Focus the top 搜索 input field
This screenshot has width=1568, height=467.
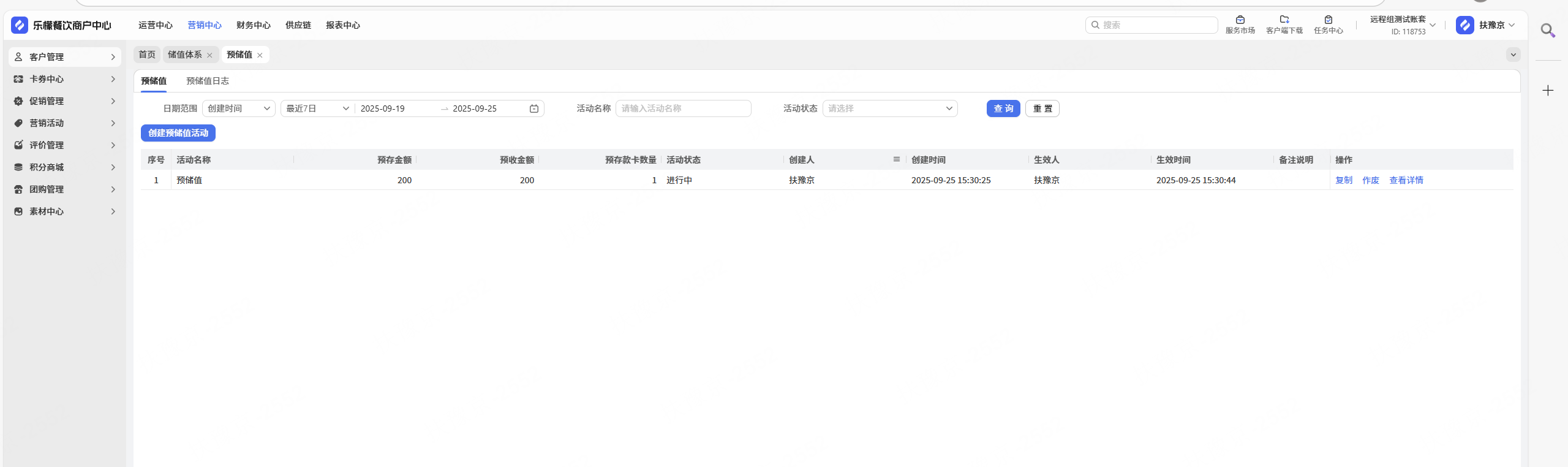(x=1151, y=25)
